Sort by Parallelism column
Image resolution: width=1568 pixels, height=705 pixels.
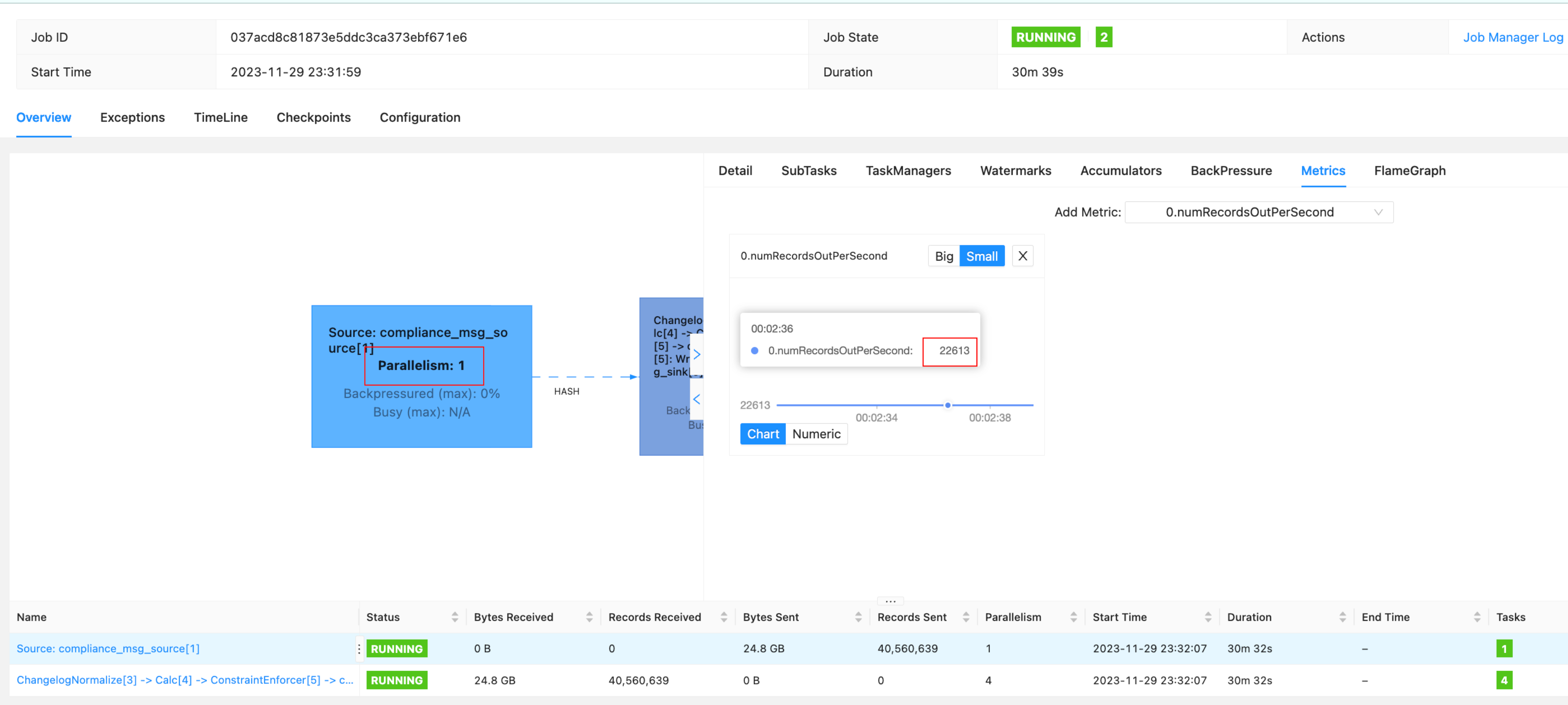(1073, 617)
